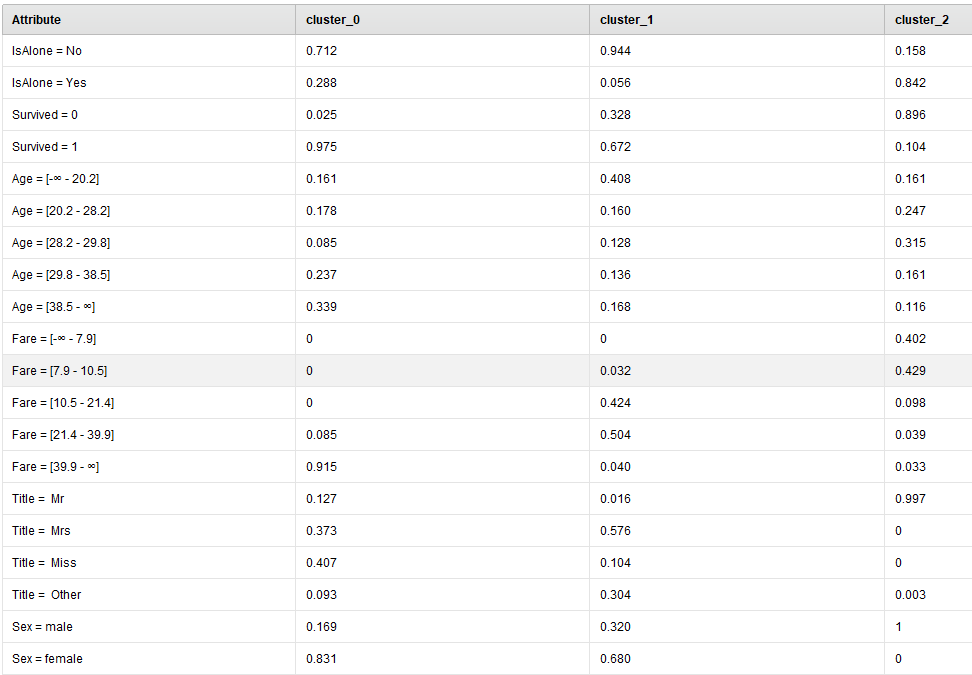Click the Title = Mrs attribute cell
Viewport: 972px width, 675px height.
tap(149, 531)
